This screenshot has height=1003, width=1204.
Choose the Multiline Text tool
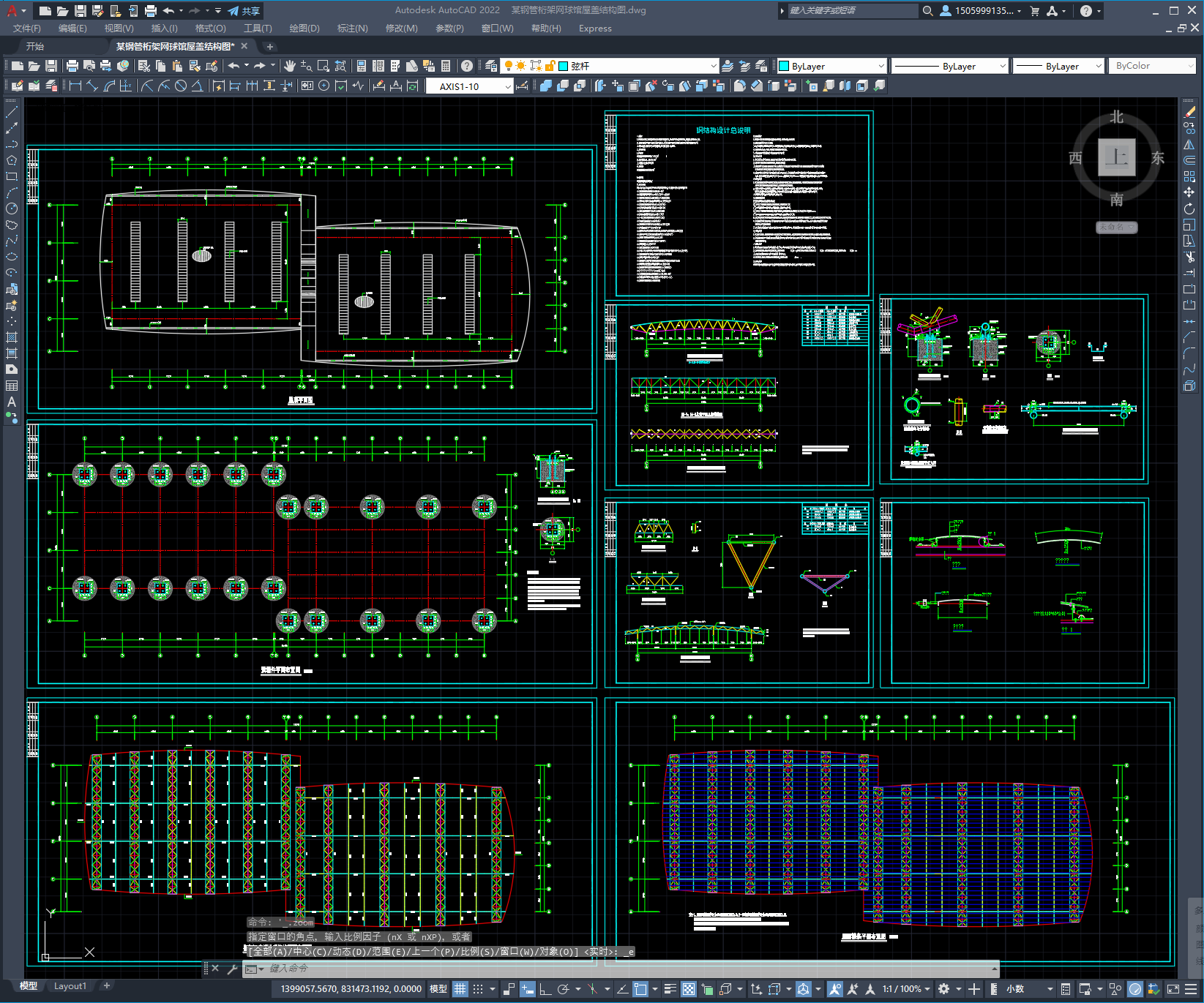click(12, 402)
